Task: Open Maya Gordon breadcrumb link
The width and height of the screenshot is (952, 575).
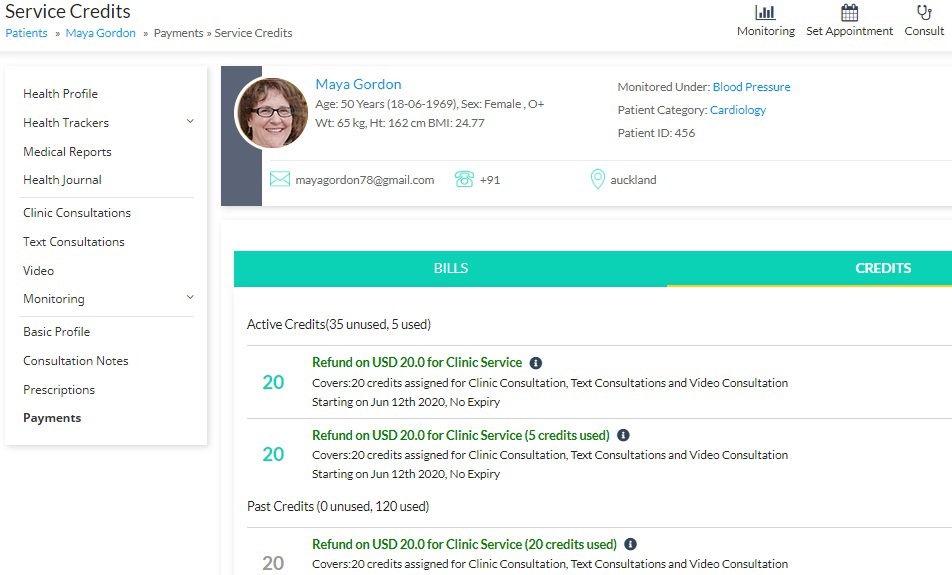Action: pos(100,33)
